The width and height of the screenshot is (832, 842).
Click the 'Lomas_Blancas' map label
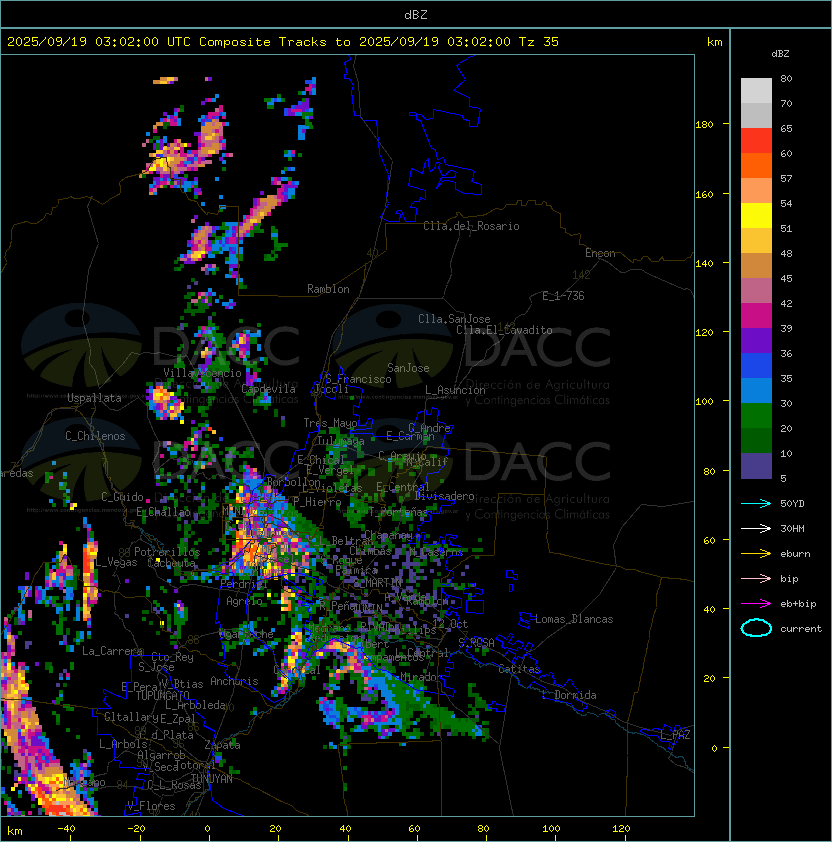(574, 619)
